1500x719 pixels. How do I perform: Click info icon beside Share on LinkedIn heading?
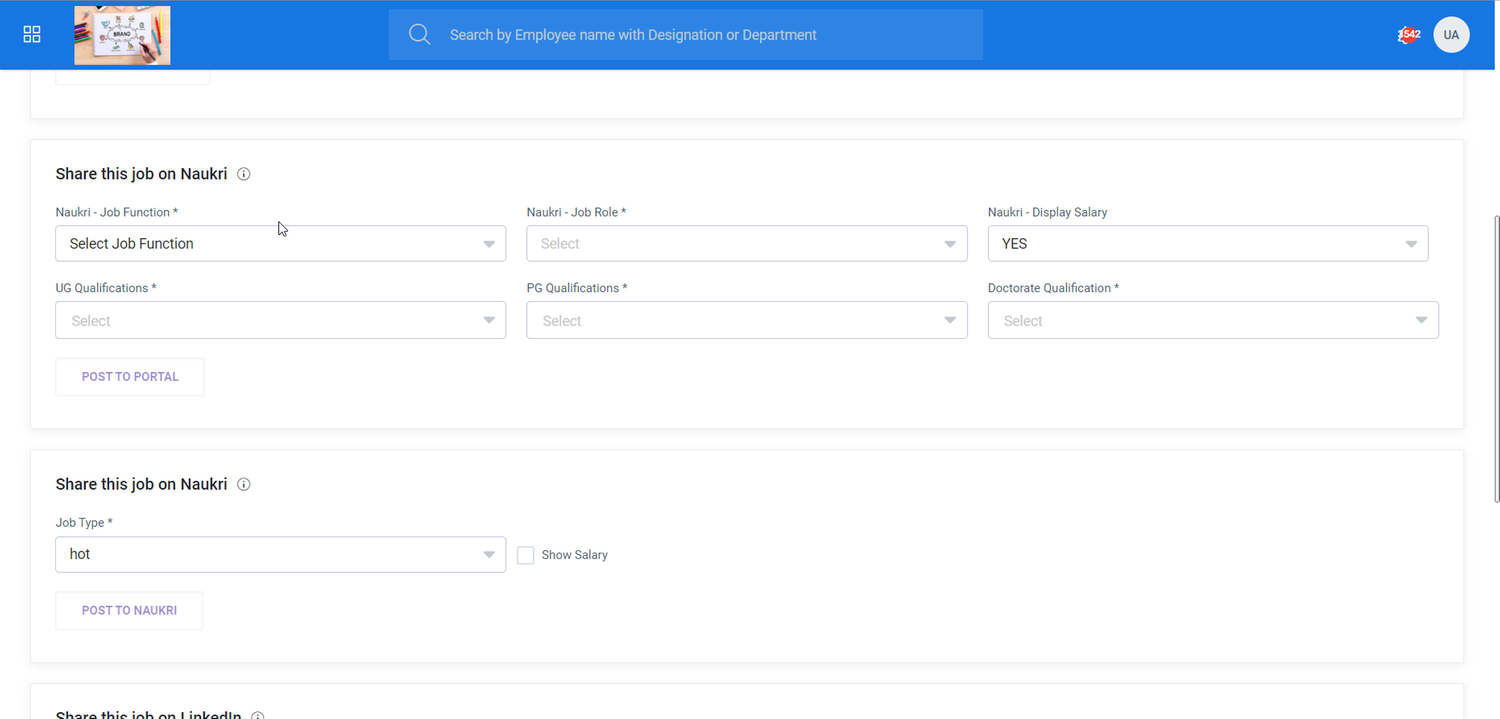click(258, 715)
